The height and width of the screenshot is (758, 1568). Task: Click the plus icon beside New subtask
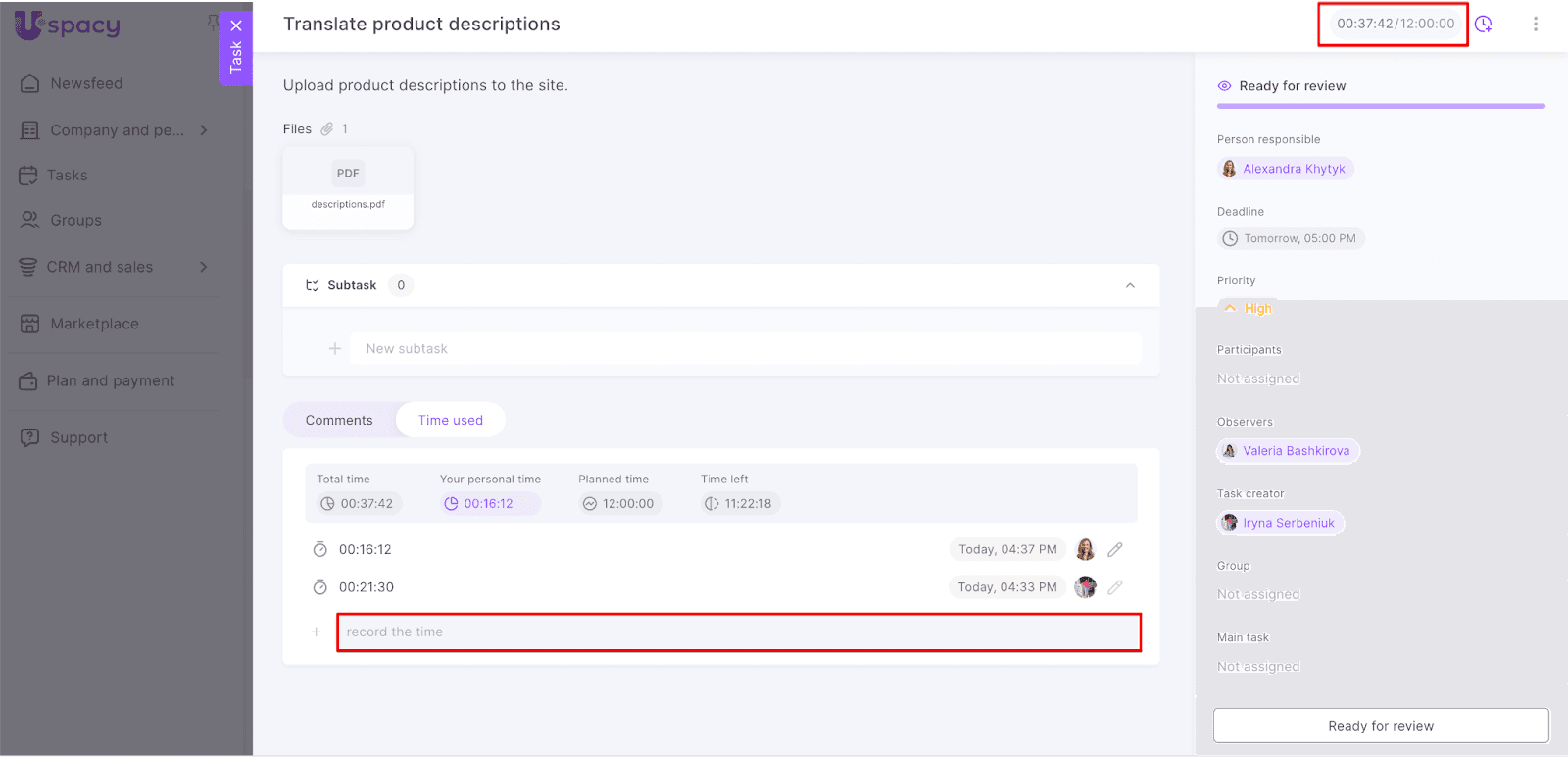pyautogui.click(x=335, y=349)
